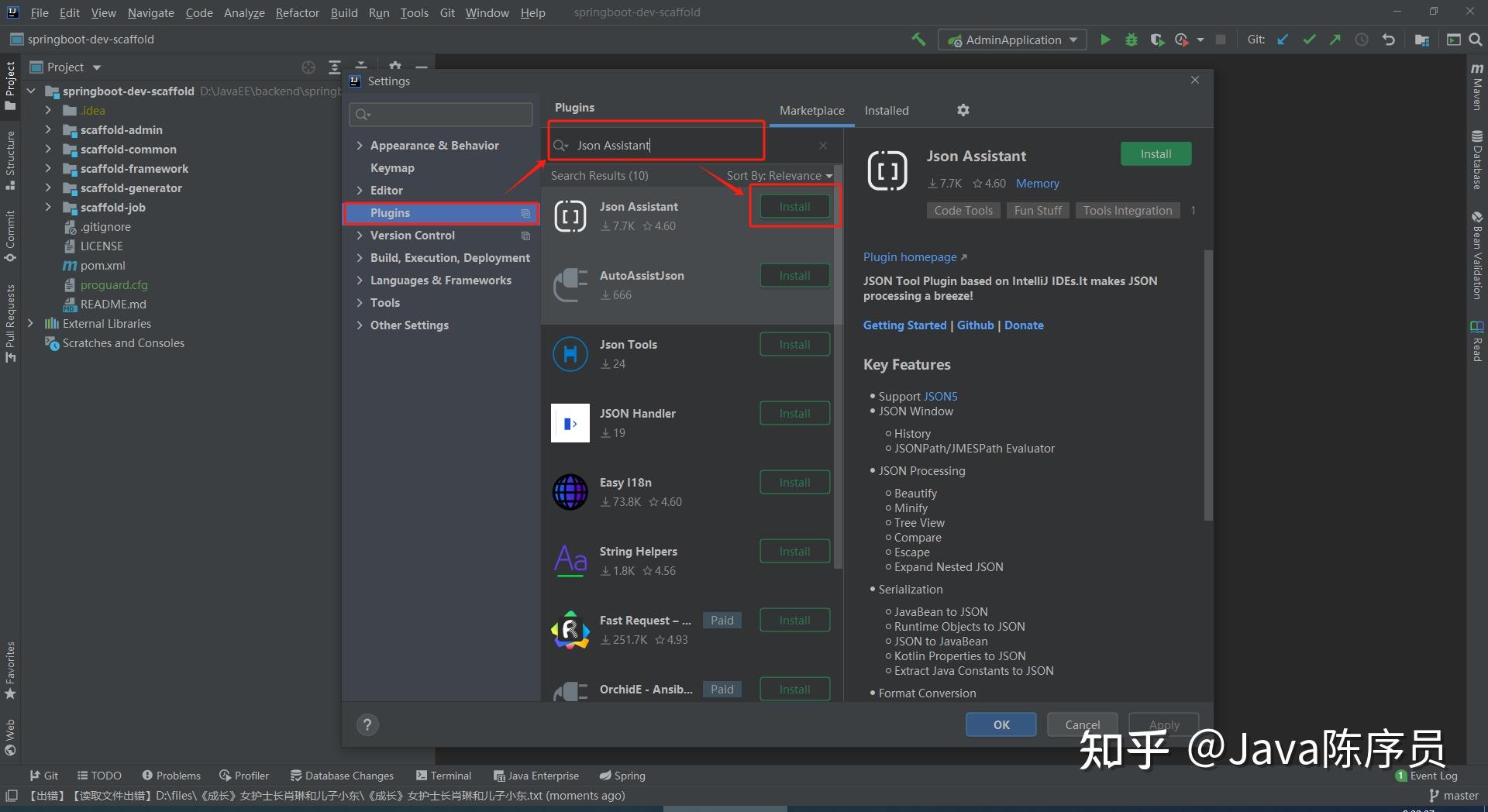Open the Sort By: Relevance dropdown
This screenshot has height=812, width=1488.
coord(780,175)
